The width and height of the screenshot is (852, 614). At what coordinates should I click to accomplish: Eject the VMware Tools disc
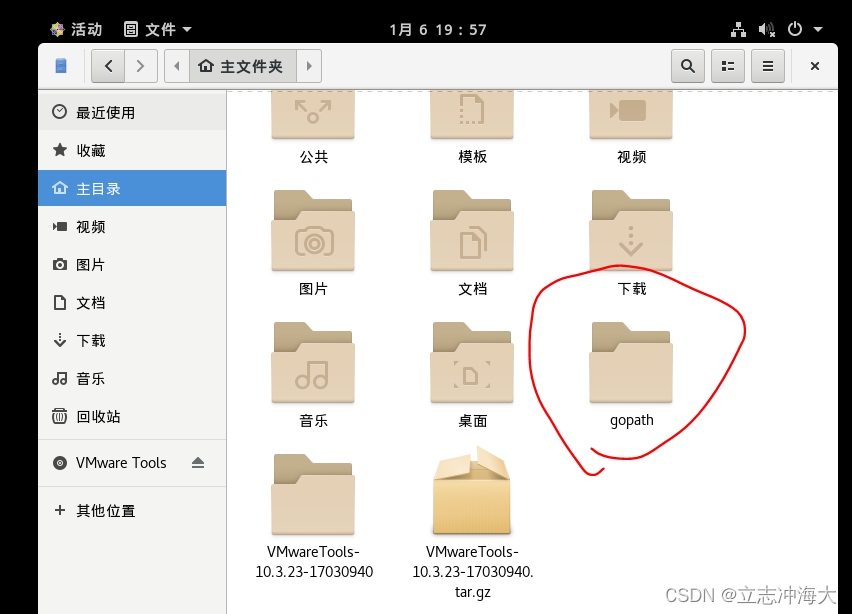click(198, 463)
